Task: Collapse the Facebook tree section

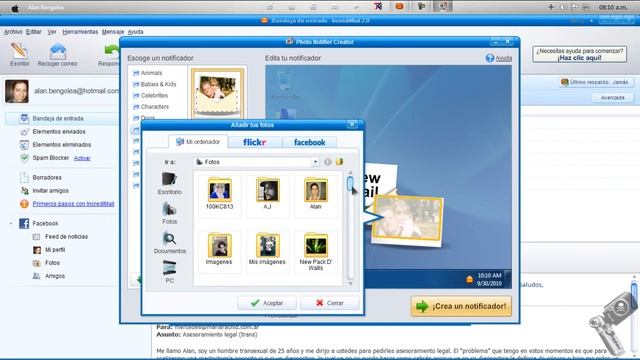Action: (11, 224)
